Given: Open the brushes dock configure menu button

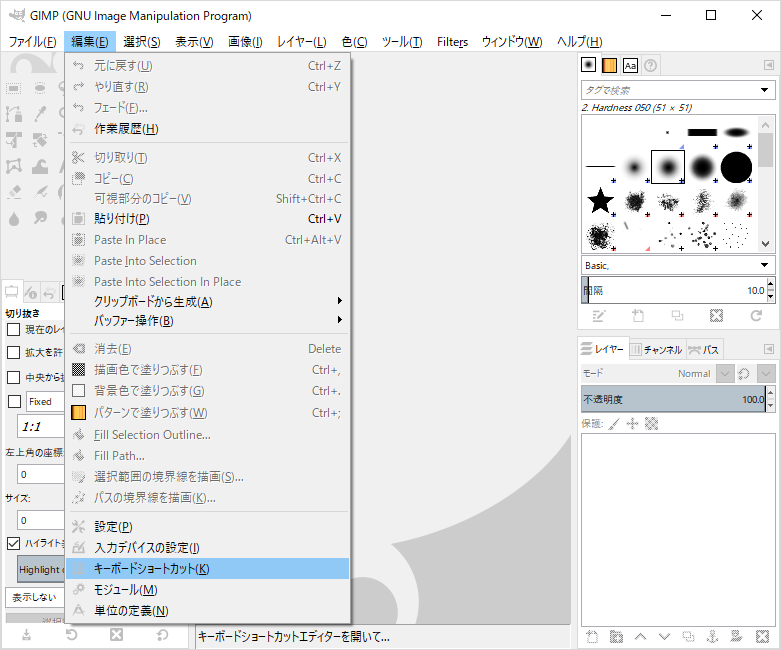Looking at the screenshot, I should pos(769,65).
